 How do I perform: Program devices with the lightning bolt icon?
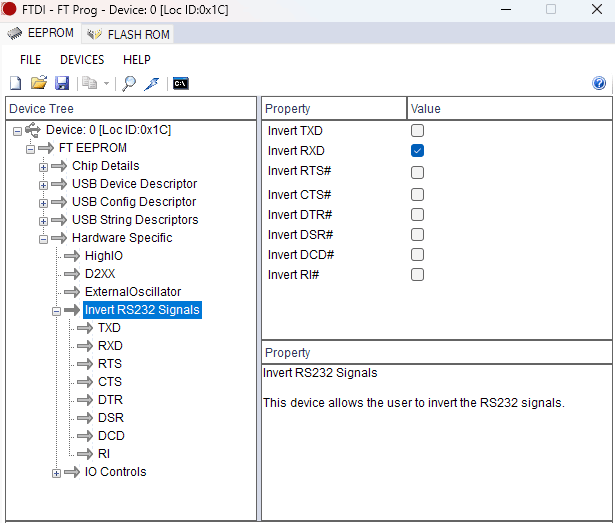[152, 83]
